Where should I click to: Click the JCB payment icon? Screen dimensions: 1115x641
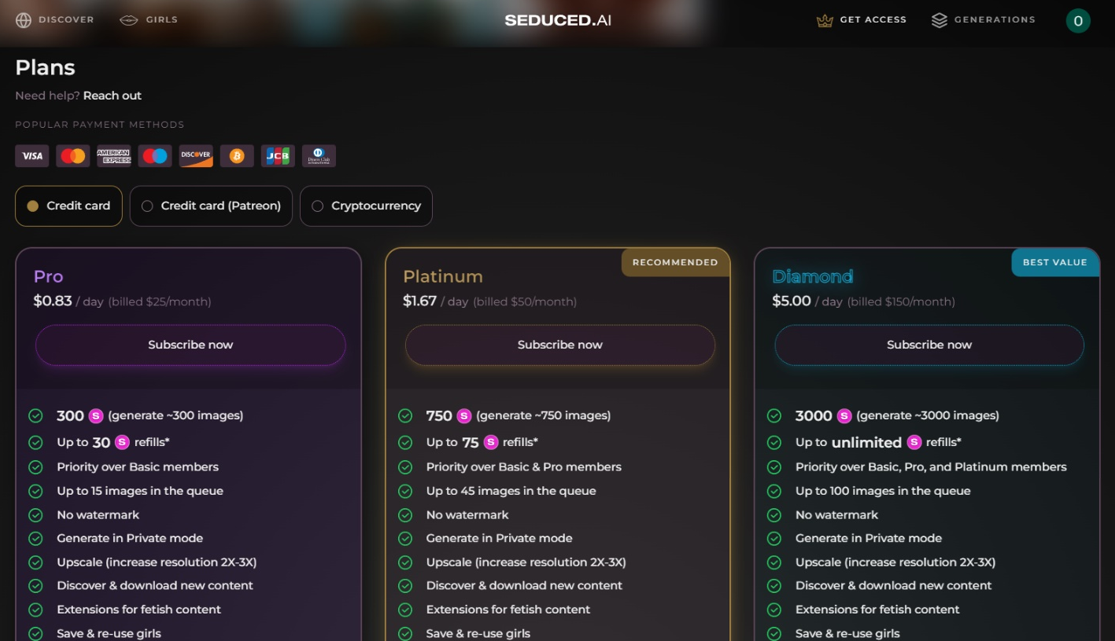278,156
